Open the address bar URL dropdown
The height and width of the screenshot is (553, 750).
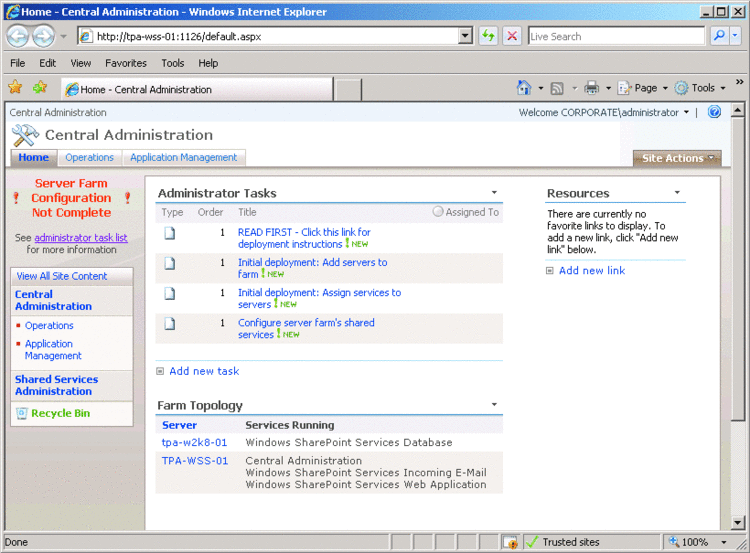(x=465, y=36)
